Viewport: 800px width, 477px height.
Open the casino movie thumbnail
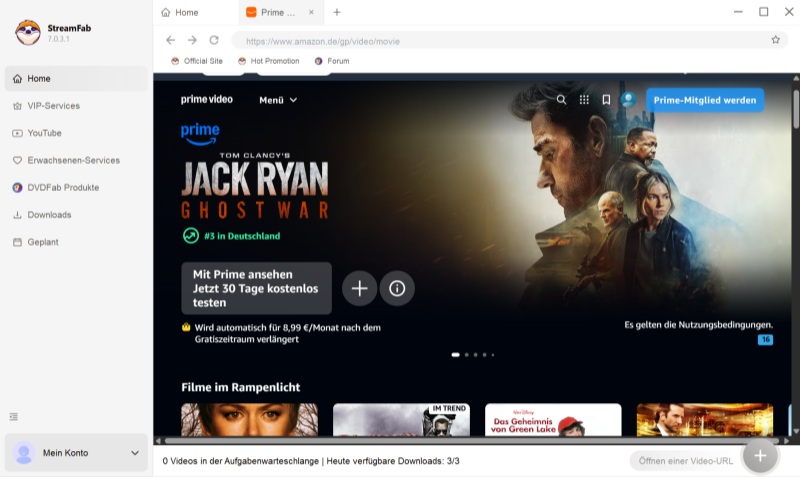(x=705, y=419)
